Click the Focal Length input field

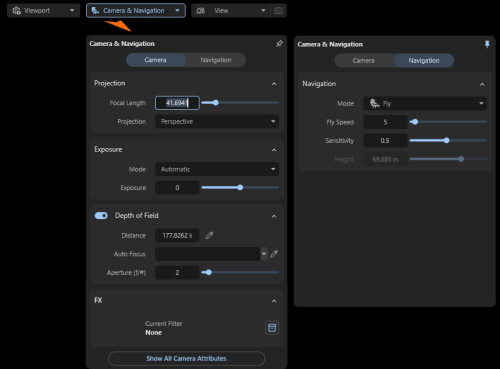(177, 103)
